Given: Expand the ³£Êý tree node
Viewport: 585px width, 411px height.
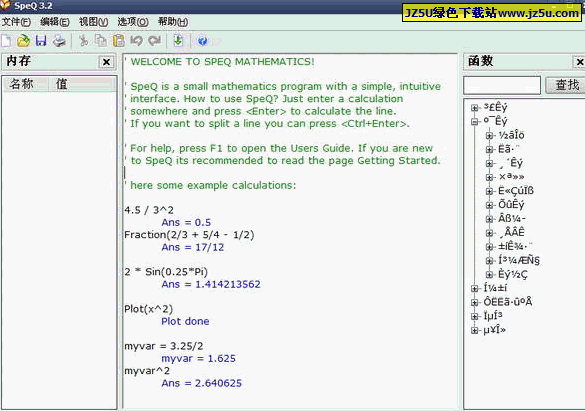Looking at the screenshot, I should [475, 108].
